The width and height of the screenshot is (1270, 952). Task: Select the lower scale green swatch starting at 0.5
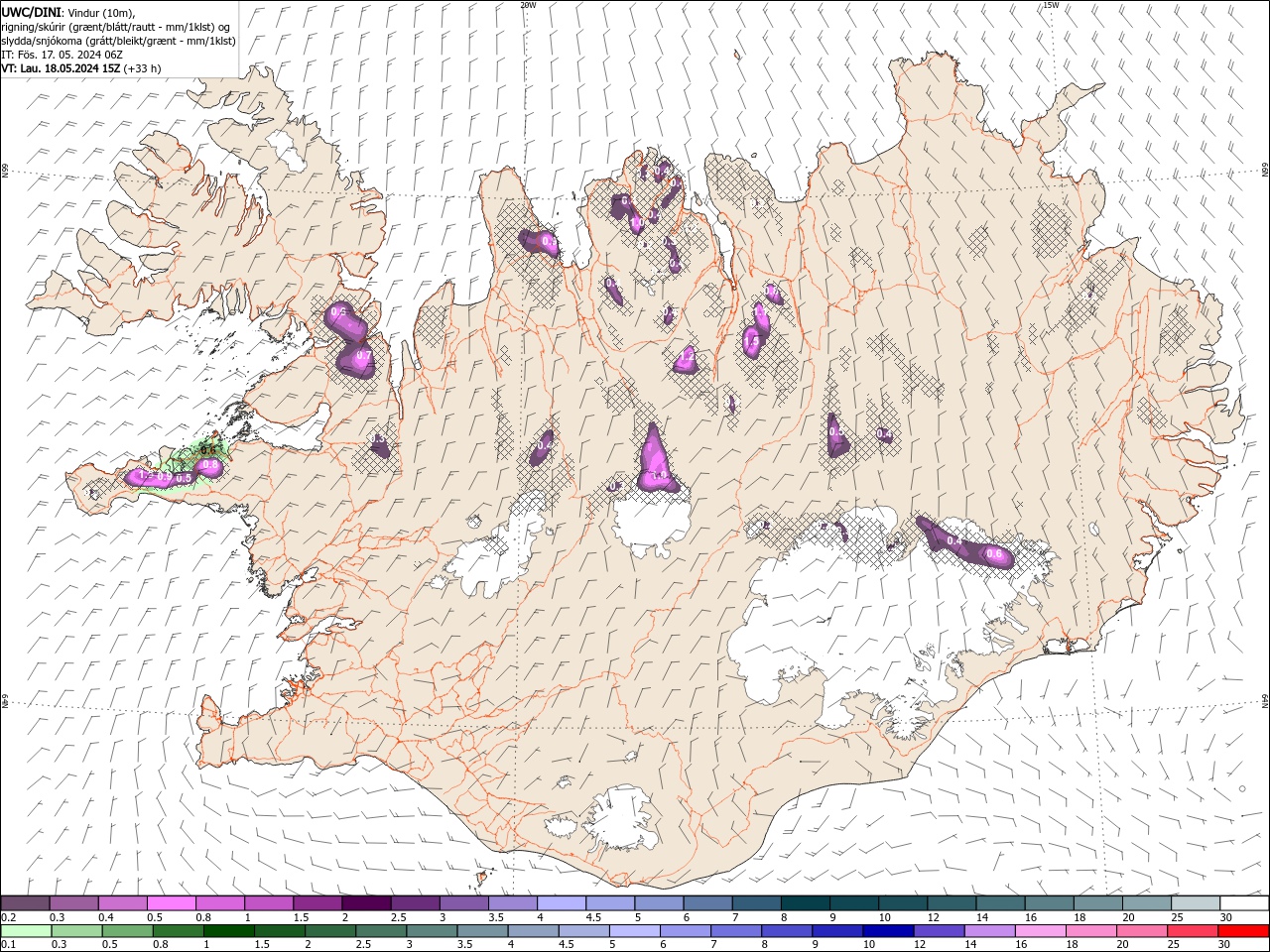coord(127,931)
